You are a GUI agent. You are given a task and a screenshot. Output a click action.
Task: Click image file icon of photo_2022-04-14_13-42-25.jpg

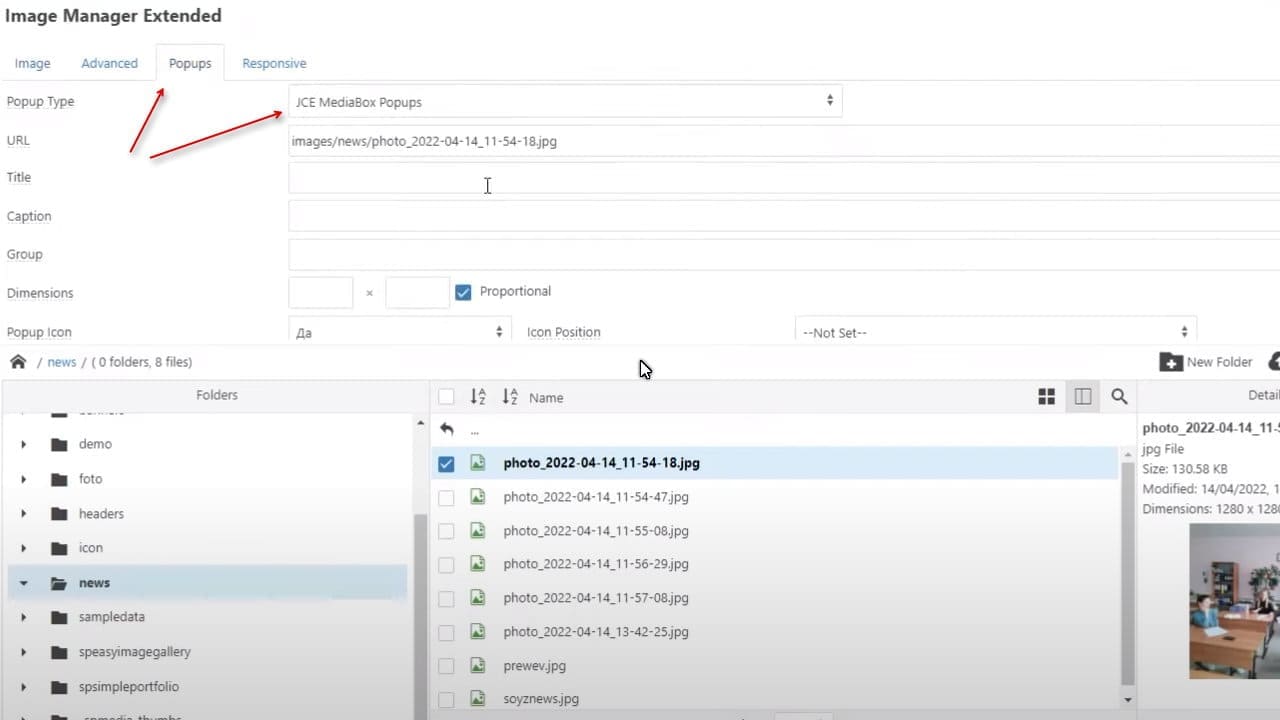click(478, 632)
